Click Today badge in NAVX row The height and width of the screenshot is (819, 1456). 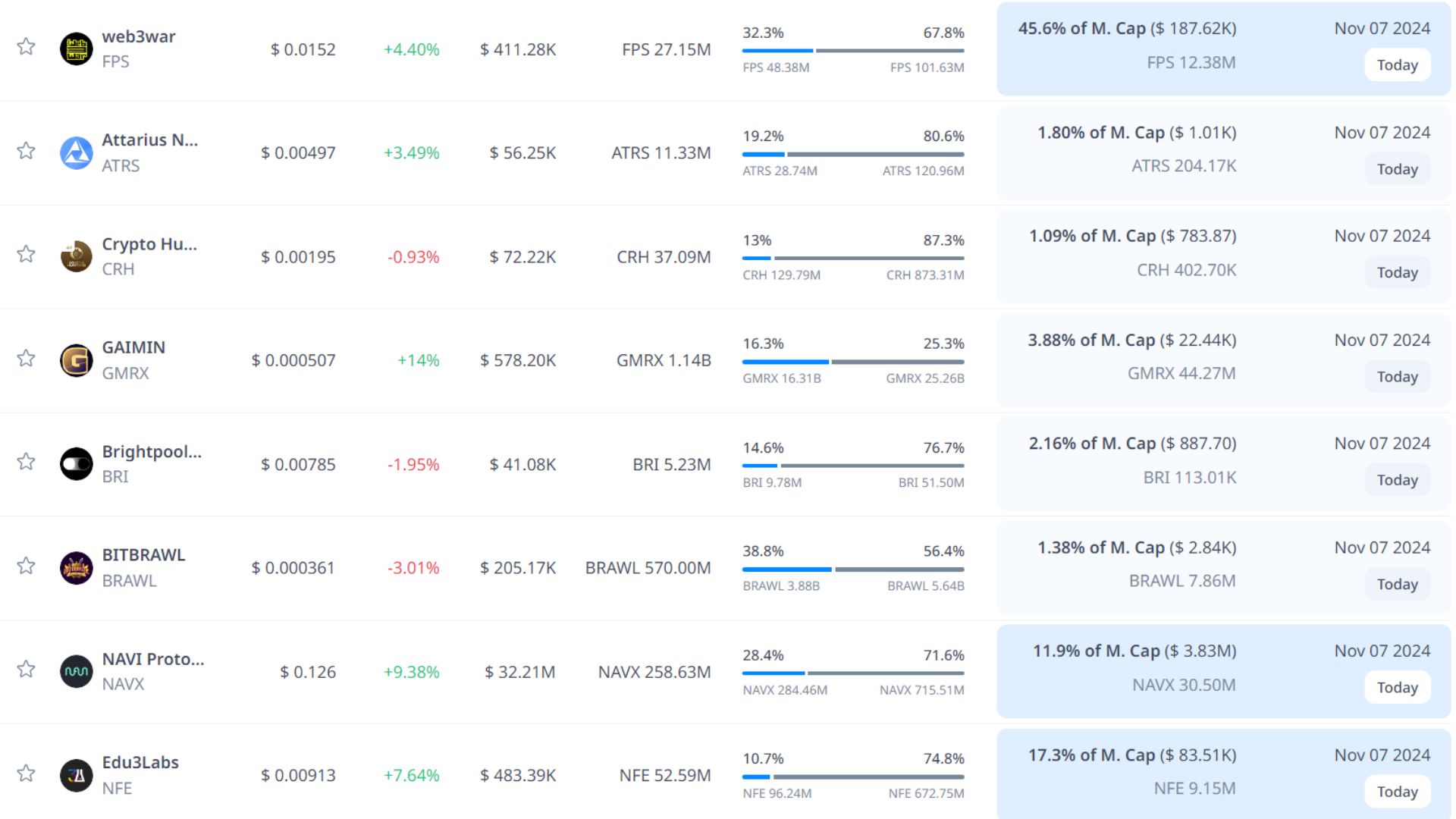(x=1397, y=688)
